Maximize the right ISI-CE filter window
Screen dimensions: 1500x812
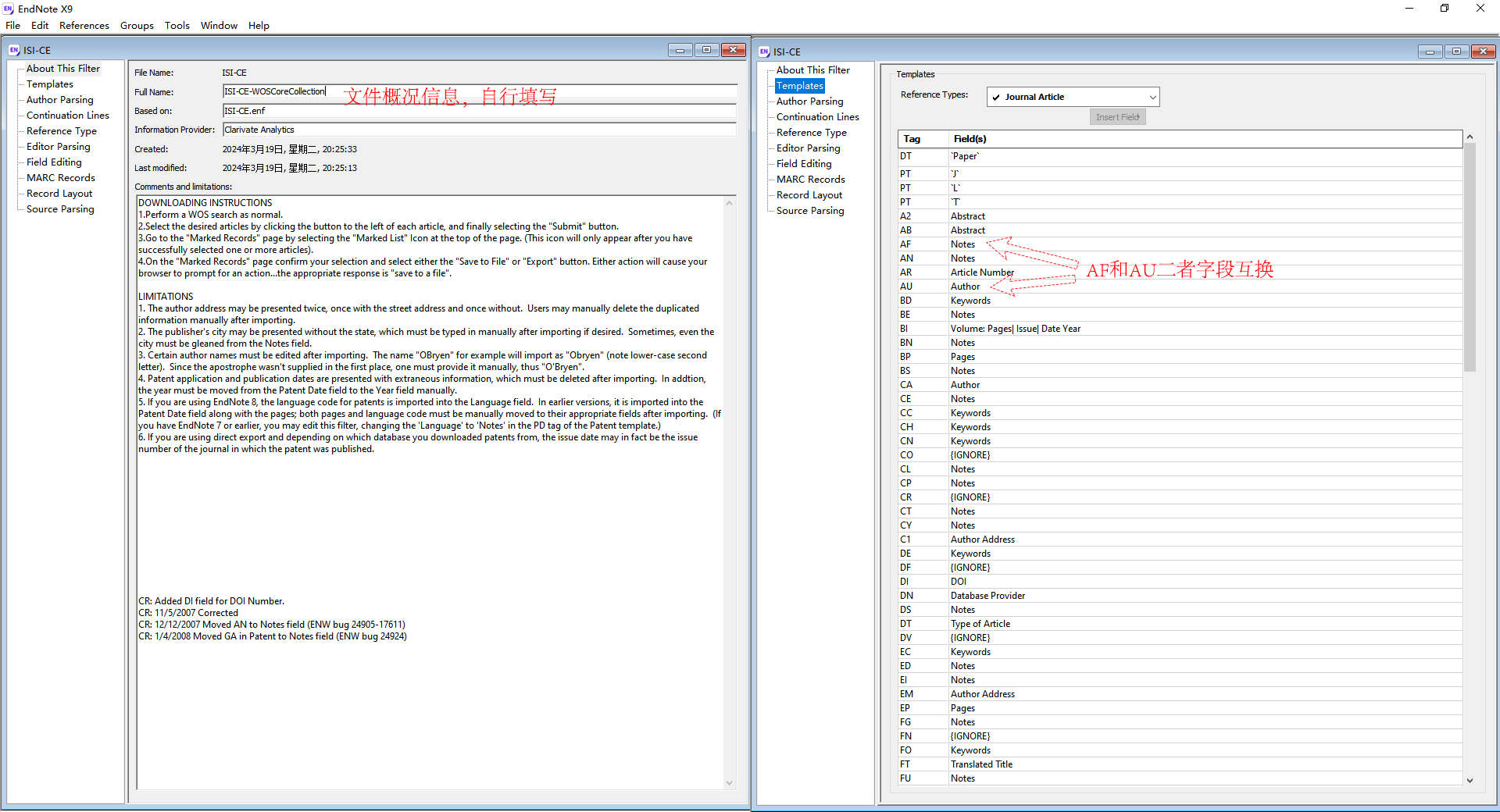point(1456,52)
